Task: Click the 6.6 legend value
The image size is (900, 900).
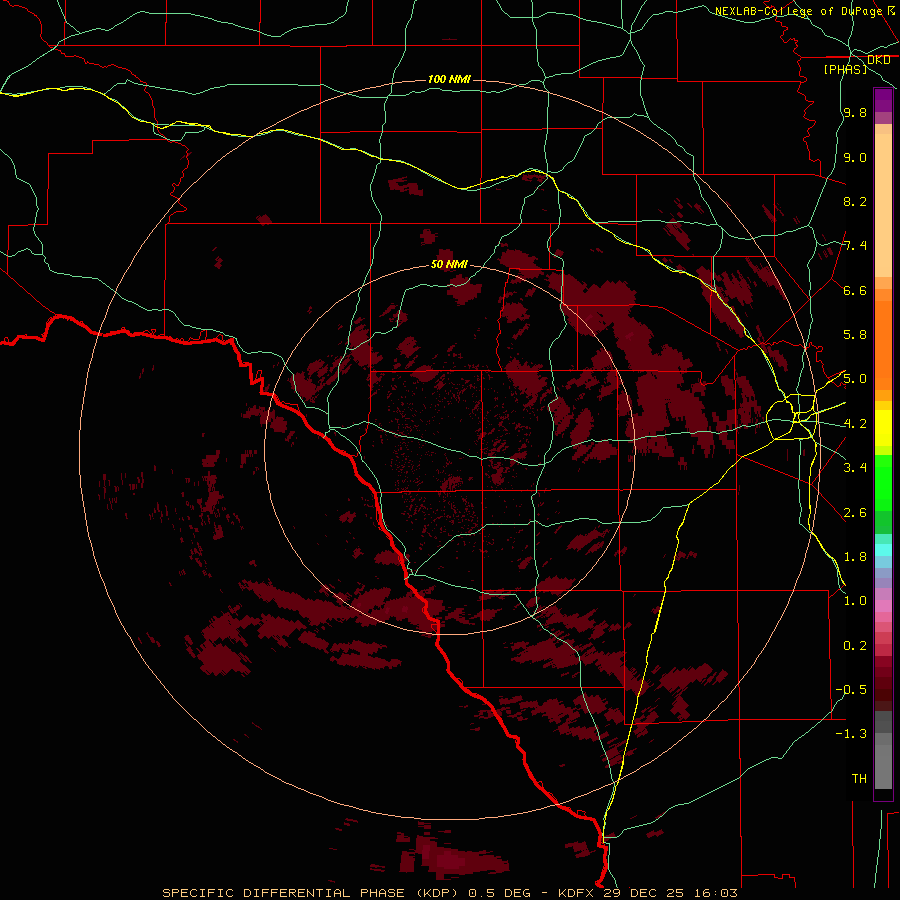Action: [855, 290]
